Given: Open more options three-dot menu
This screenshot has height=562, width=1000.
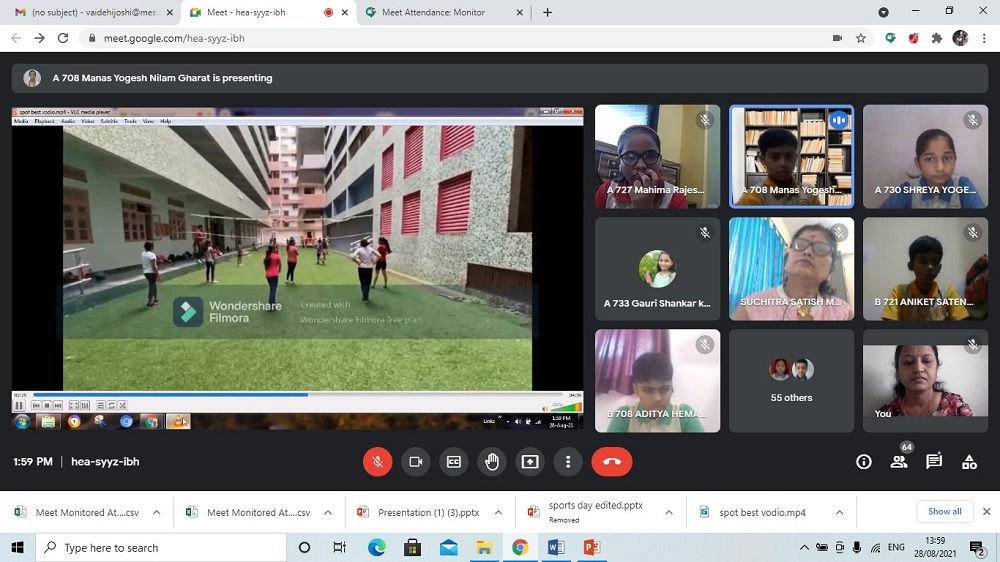Looking at the screenshot, I should pyautogui.click(x=568, y=462).
